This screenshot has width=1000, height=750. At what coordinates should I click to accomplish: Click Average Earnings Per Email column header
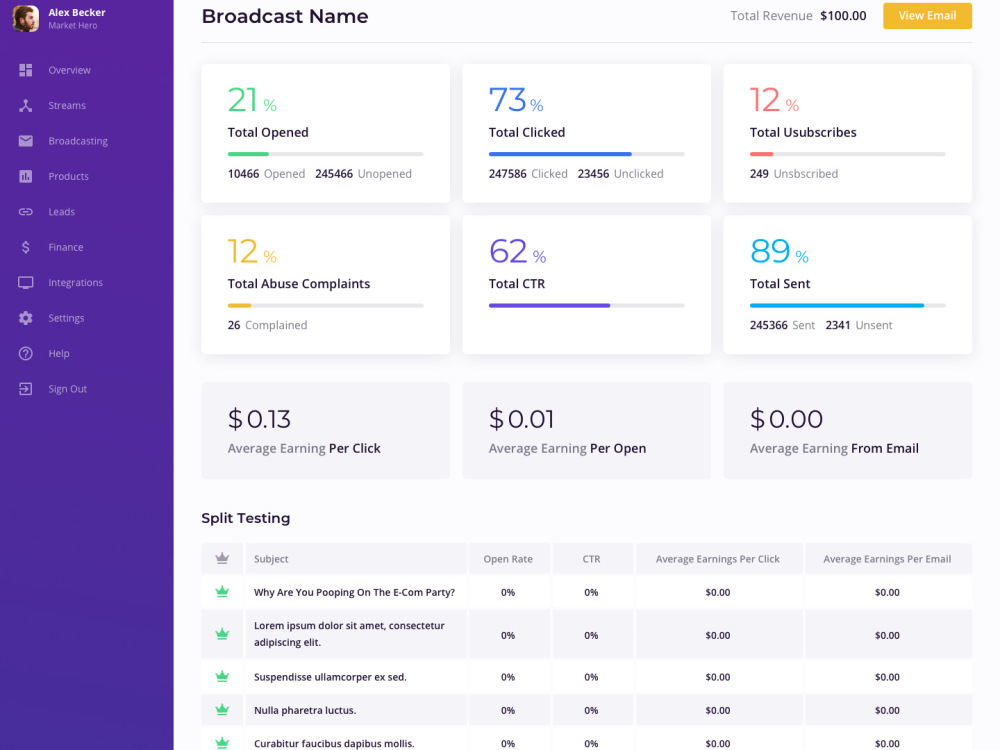point(887,559)
